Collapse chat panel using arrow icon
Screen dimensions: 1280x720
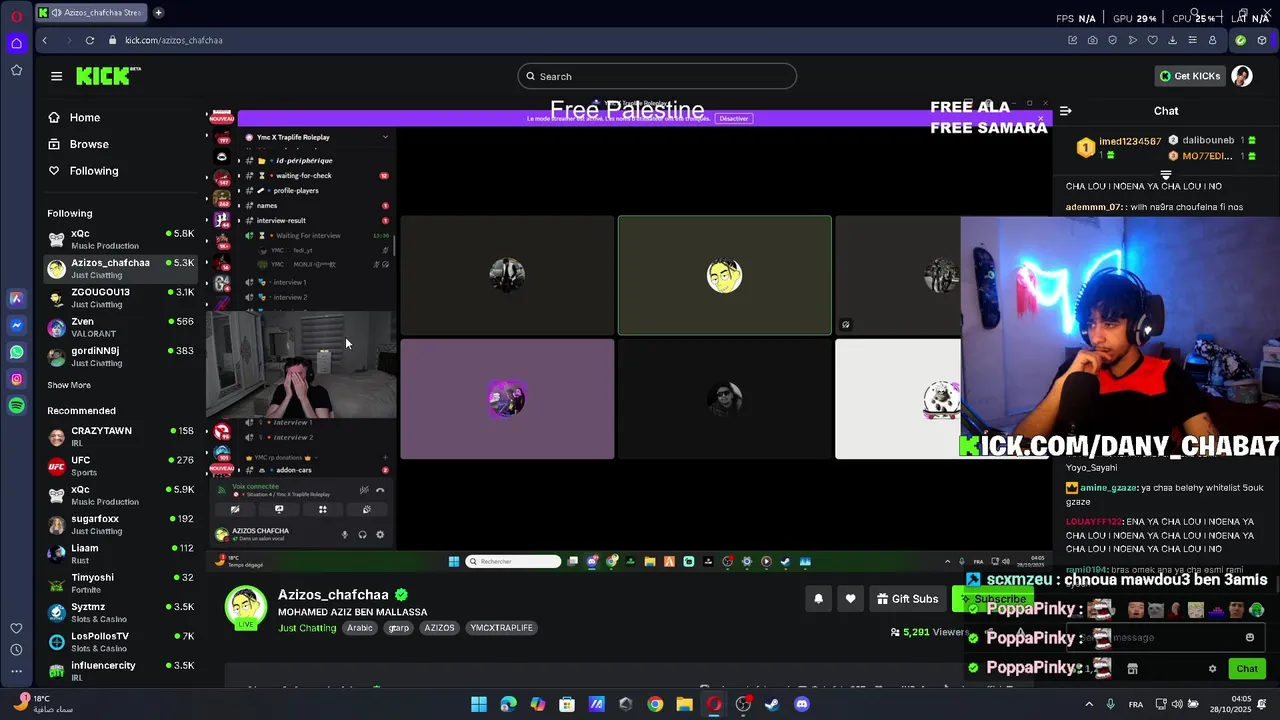coord(1065,111)
